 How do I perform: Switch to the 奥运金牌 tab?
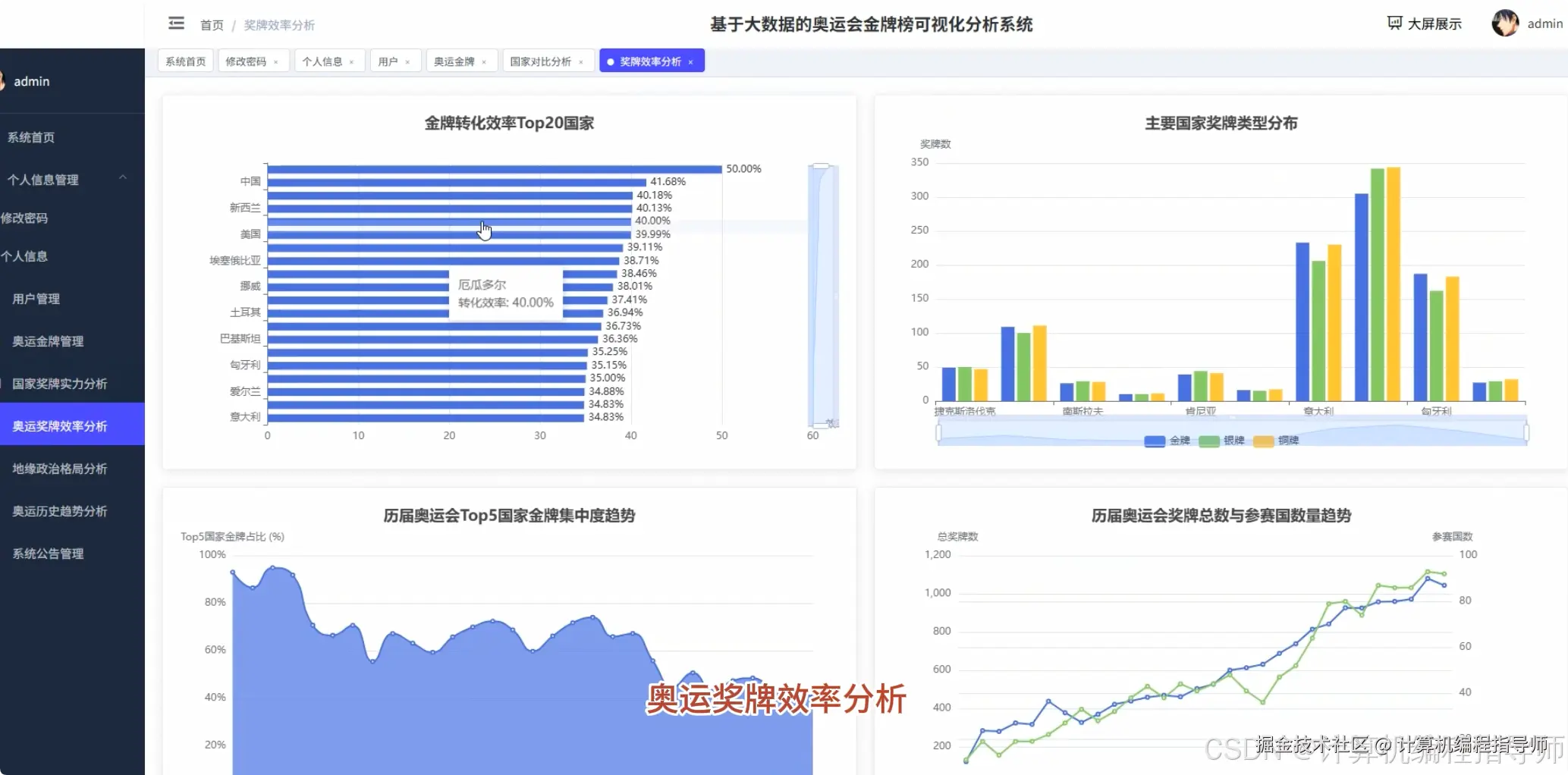pos(454,61)
